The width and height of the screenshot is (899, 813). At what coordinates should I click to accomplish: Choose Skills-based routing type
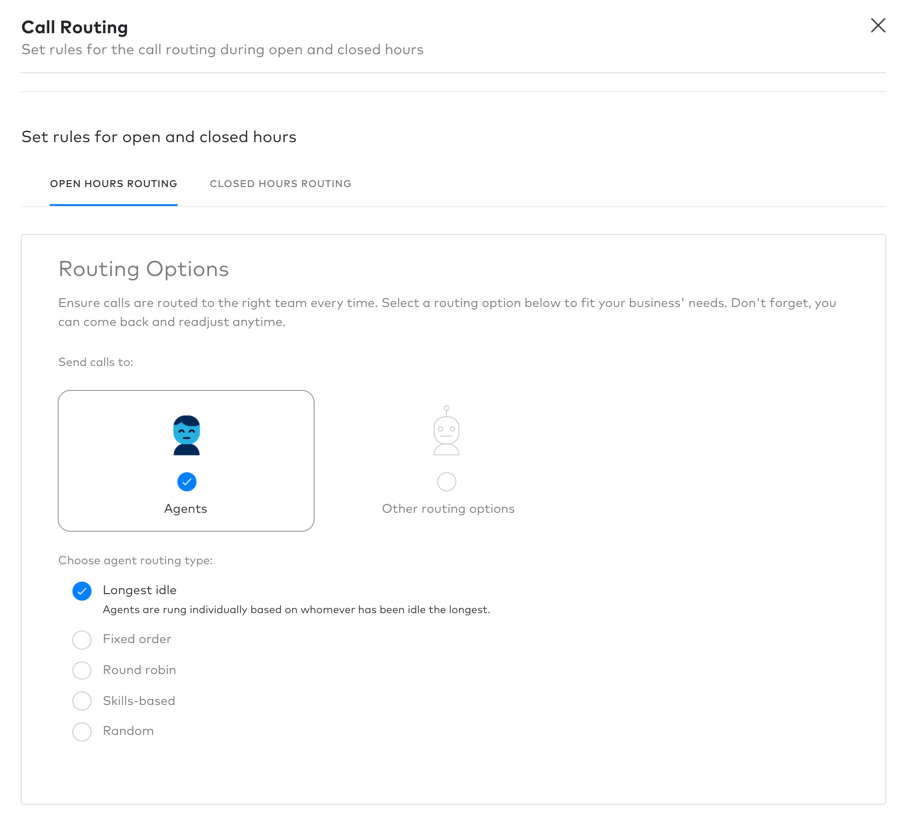click(82, 701)
